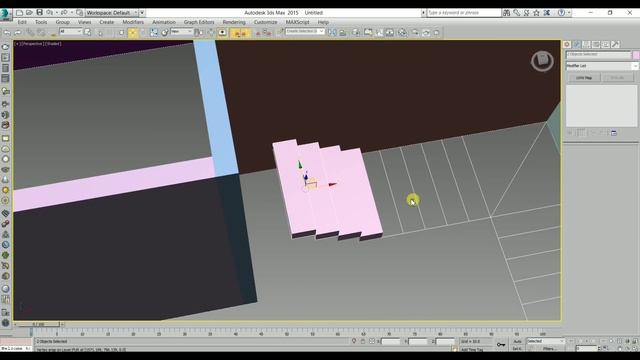Screen dimensions: 640x360
Task: Open the Help question mark dropdown arrow
Action: tap(569, 13)
